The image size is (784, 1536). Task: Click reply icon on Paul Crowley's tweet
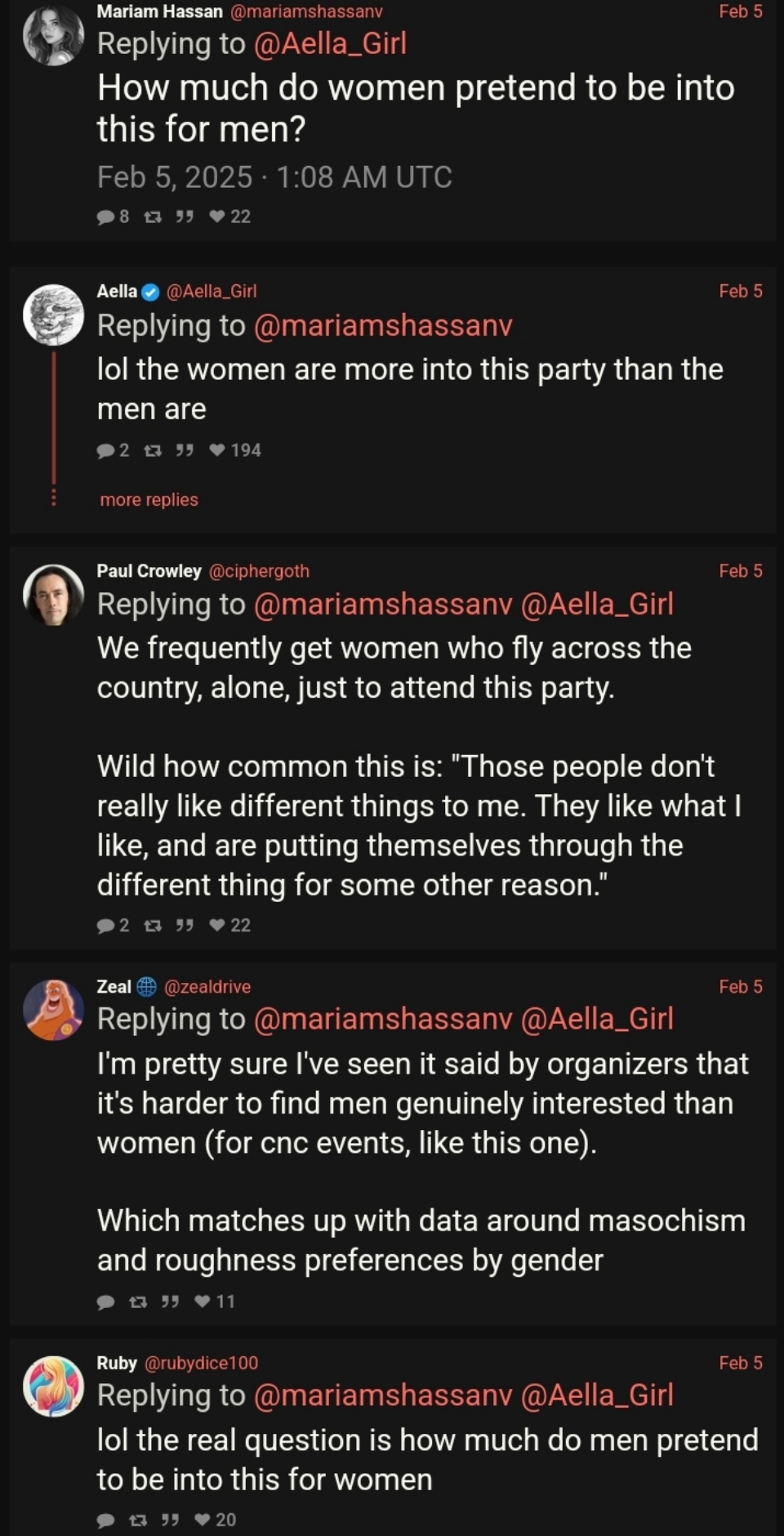click(x=105, y=926)
